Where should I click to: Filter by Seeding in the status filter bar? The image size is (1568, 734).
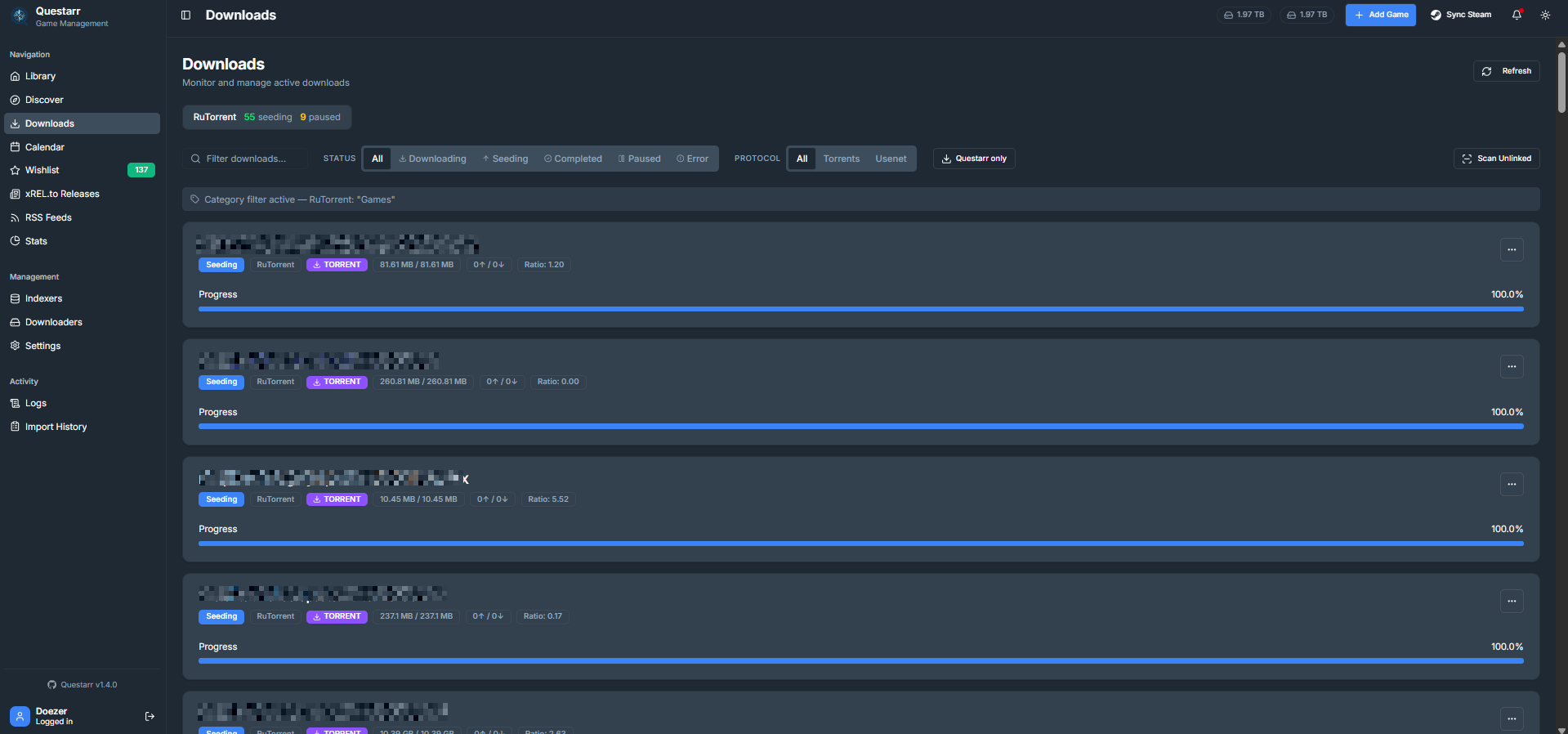pyautogui.click(x=505, y=159)
